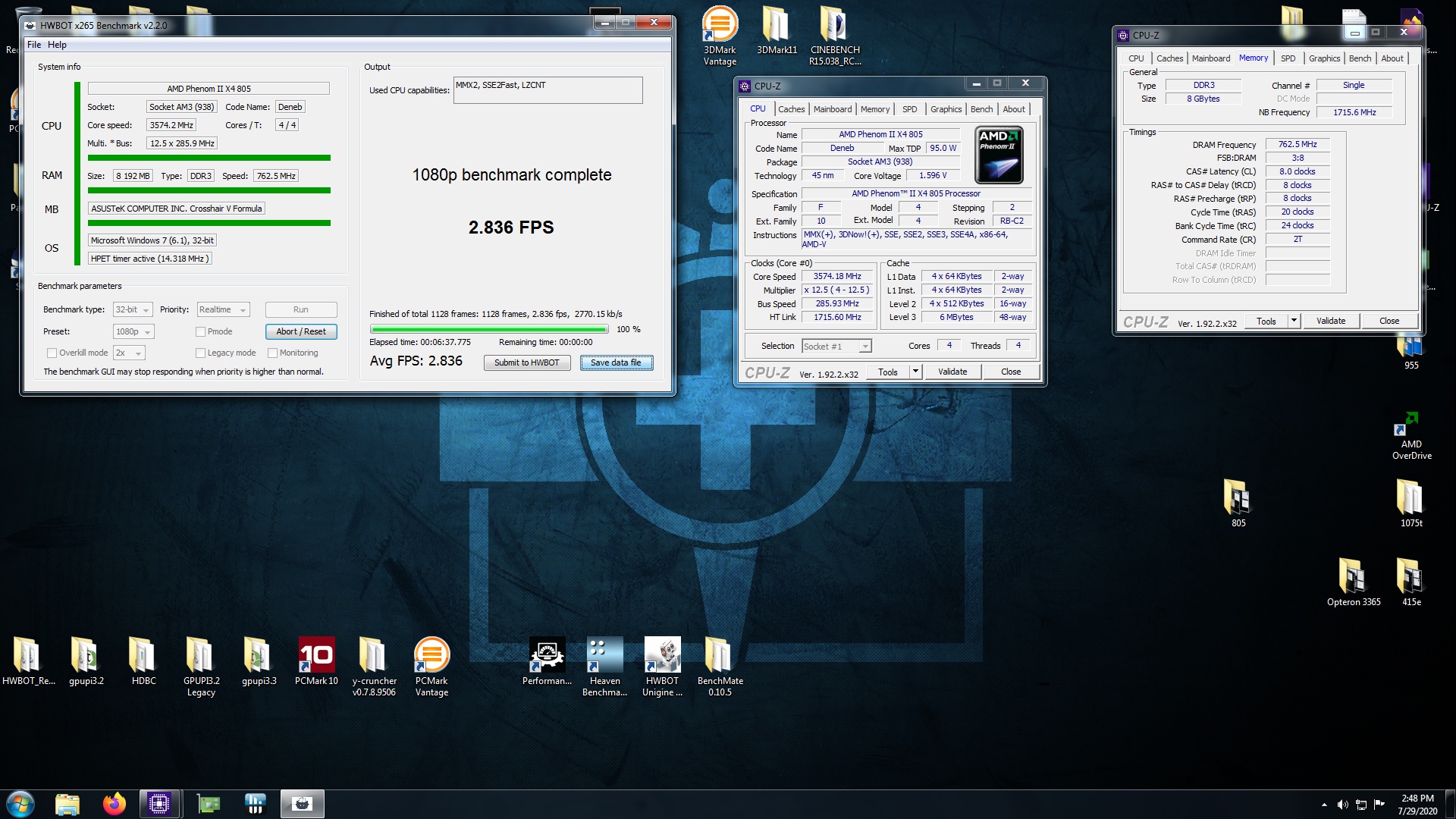
Task: Launch the Heaven Benchmark shortcut
Action: click(604, 666)
